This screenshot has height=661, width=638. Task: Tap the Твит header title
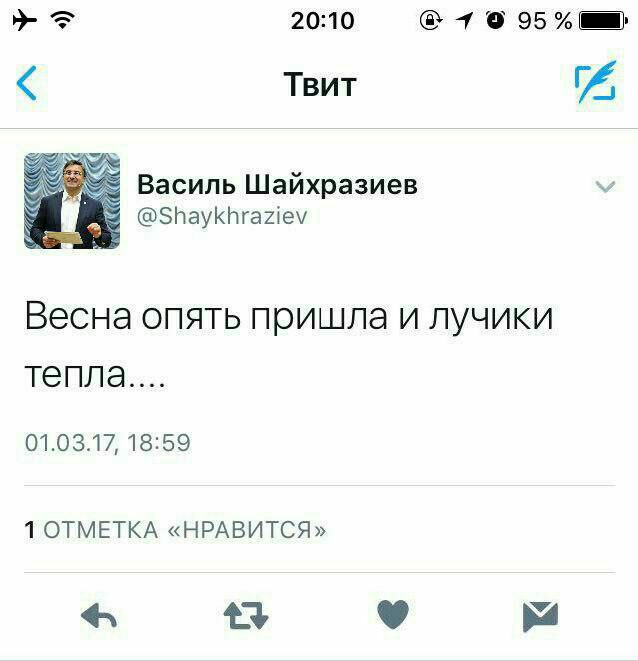[320, 84]
